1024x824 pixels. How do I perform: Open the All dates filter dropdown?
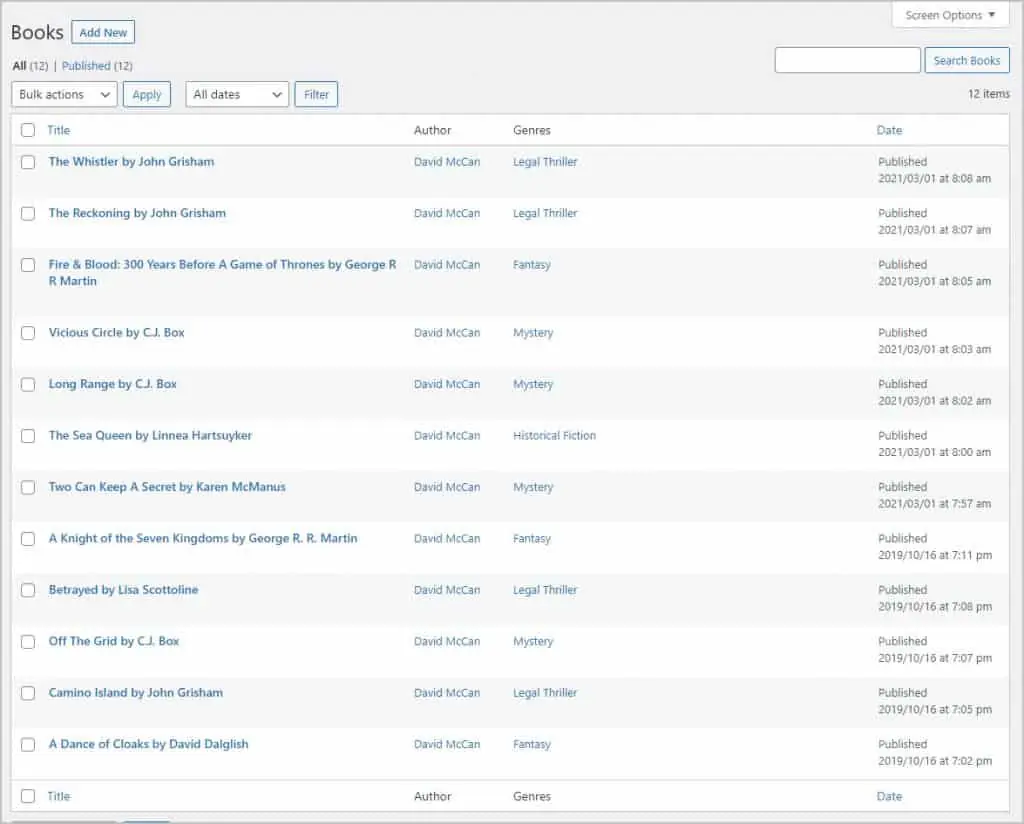pos(237,94)
